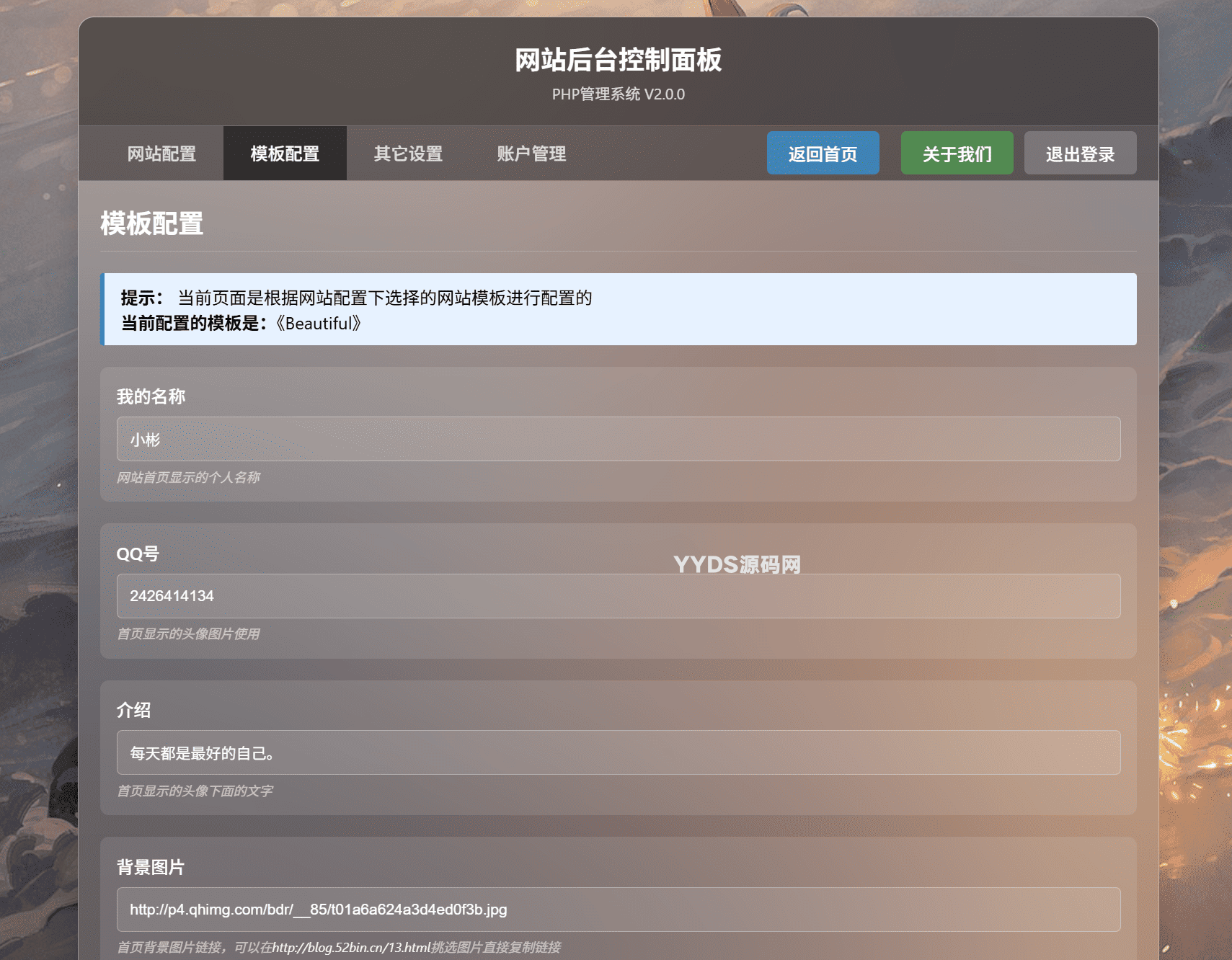Click the 网站后台控制面板 title

(617, 61)
